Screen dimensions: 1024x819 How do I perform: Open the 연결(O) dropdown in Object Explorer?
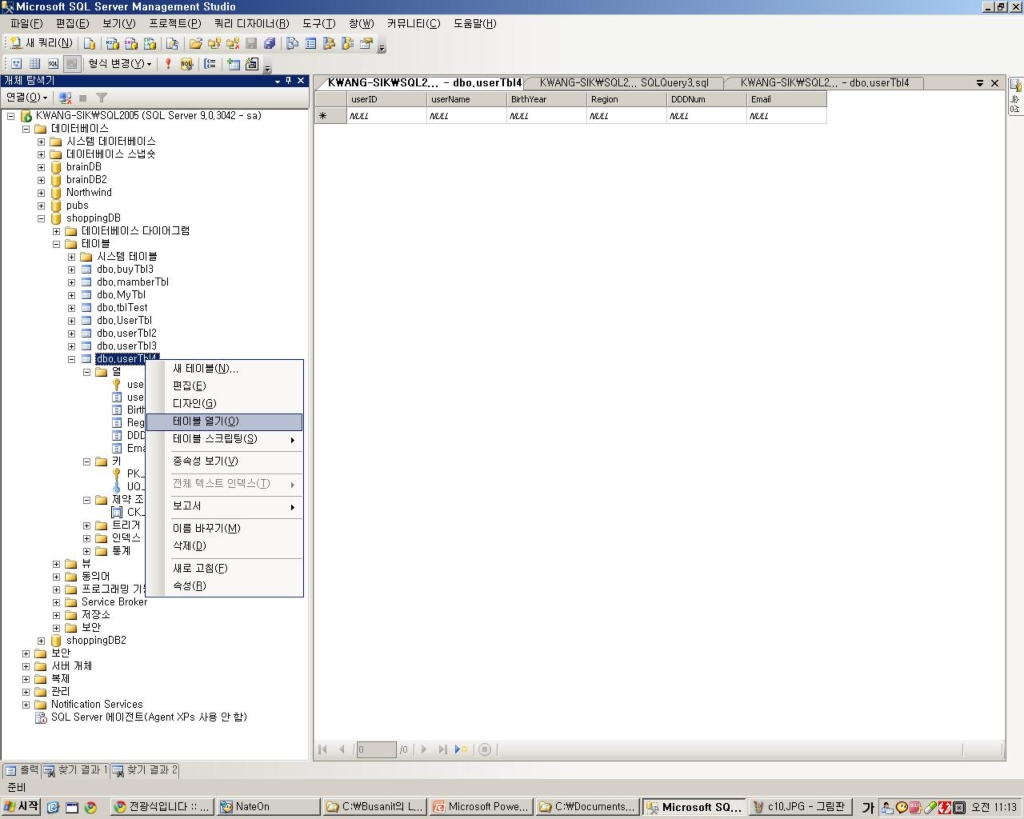[26, 97]
